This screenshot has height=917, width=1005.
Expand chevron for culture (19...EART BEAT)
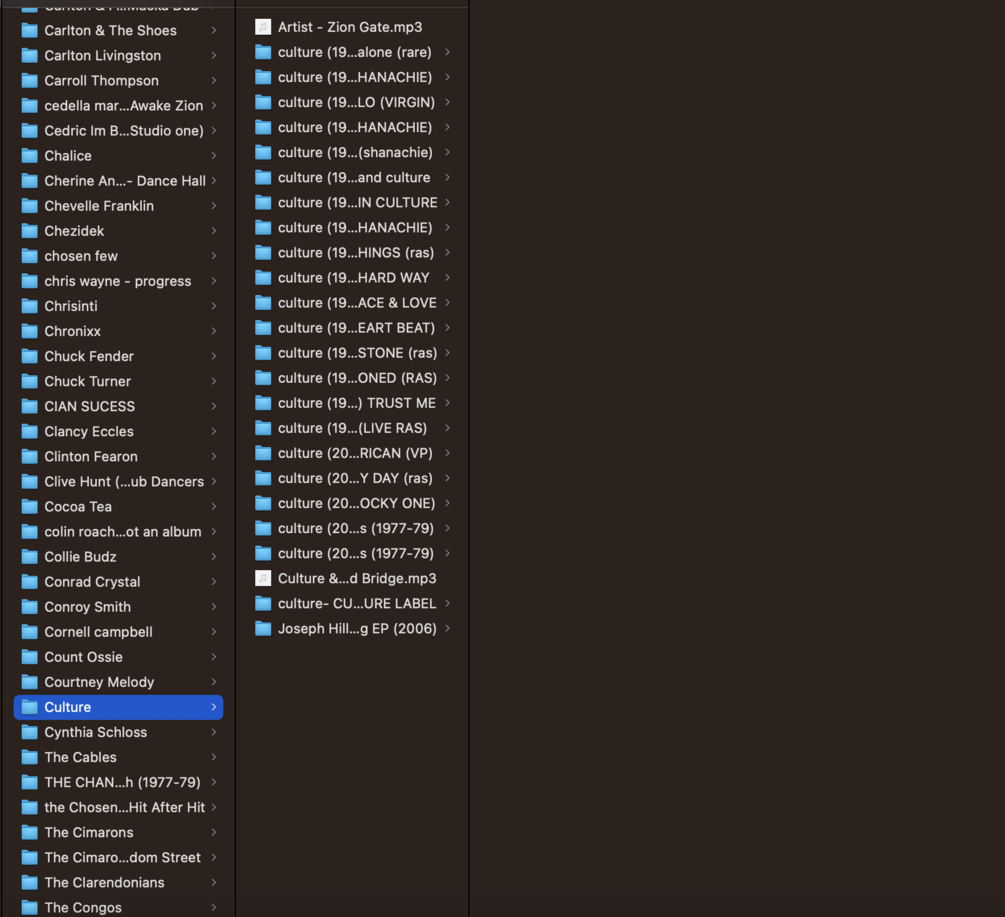(447, 328)
